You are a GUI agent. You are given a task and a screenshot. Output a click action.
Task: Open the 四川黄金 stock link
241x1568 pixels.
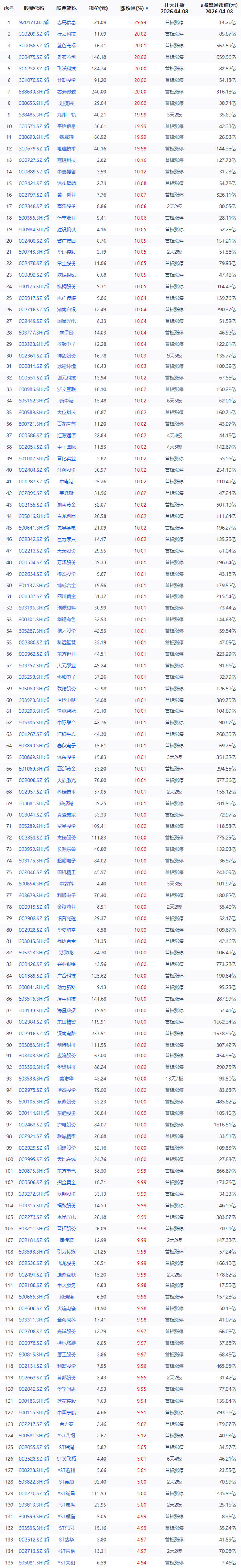tap(67, 596)
